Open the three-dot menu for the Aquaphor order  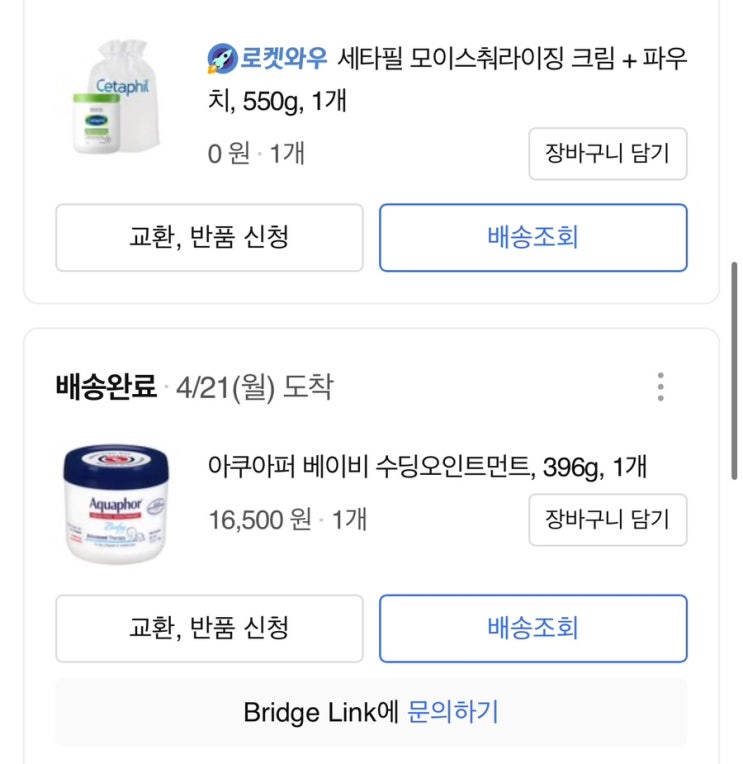(660, 387)
